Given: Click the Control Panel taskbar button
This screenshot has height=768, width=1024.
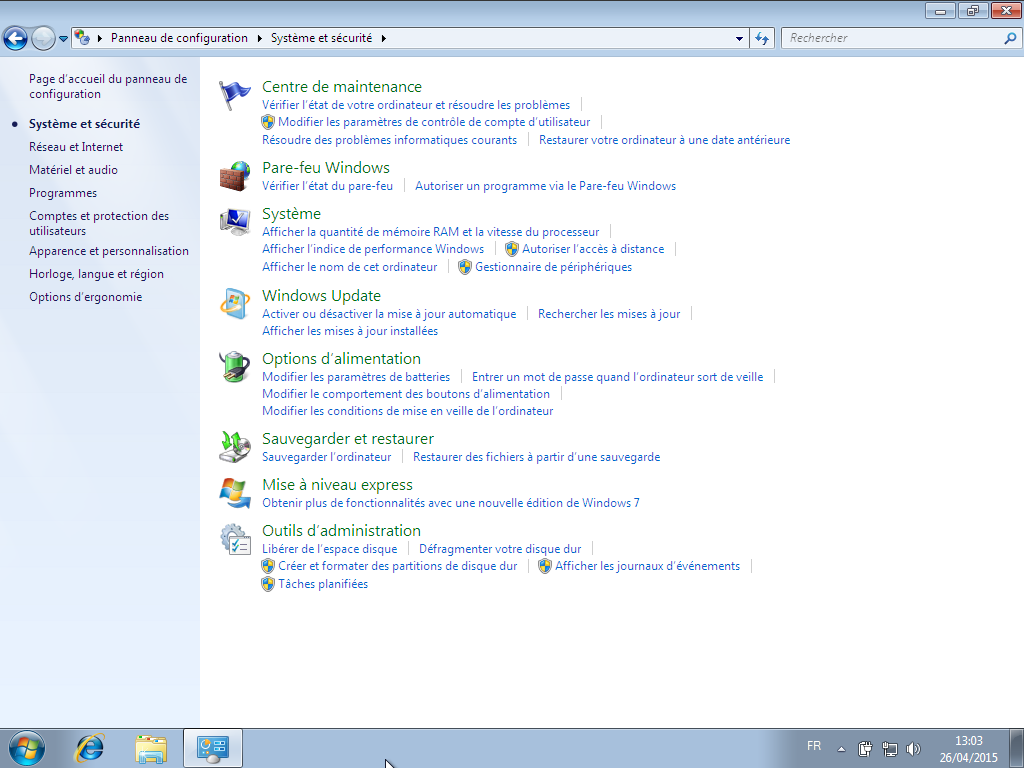Looking at the screenshot, I should pos(213,748).
